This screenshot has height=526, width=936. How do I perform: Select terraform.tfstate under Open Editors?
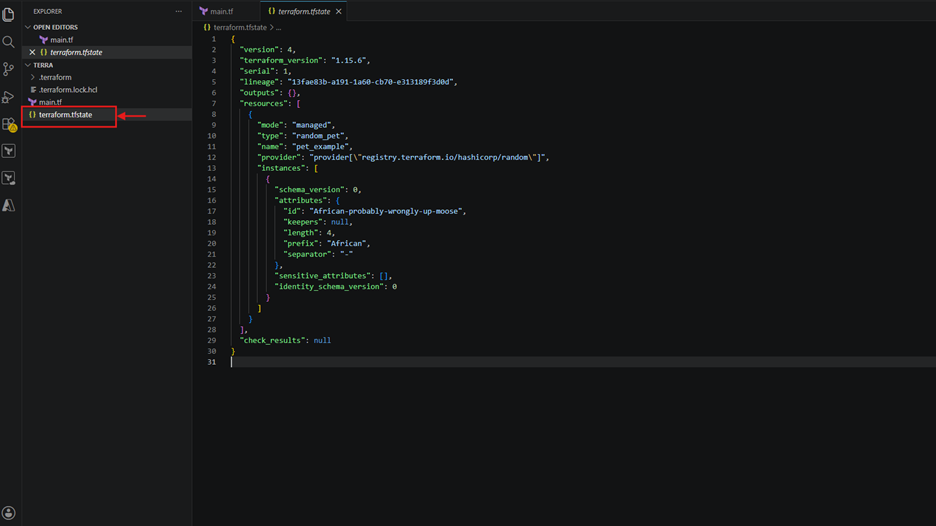[76, 53]
